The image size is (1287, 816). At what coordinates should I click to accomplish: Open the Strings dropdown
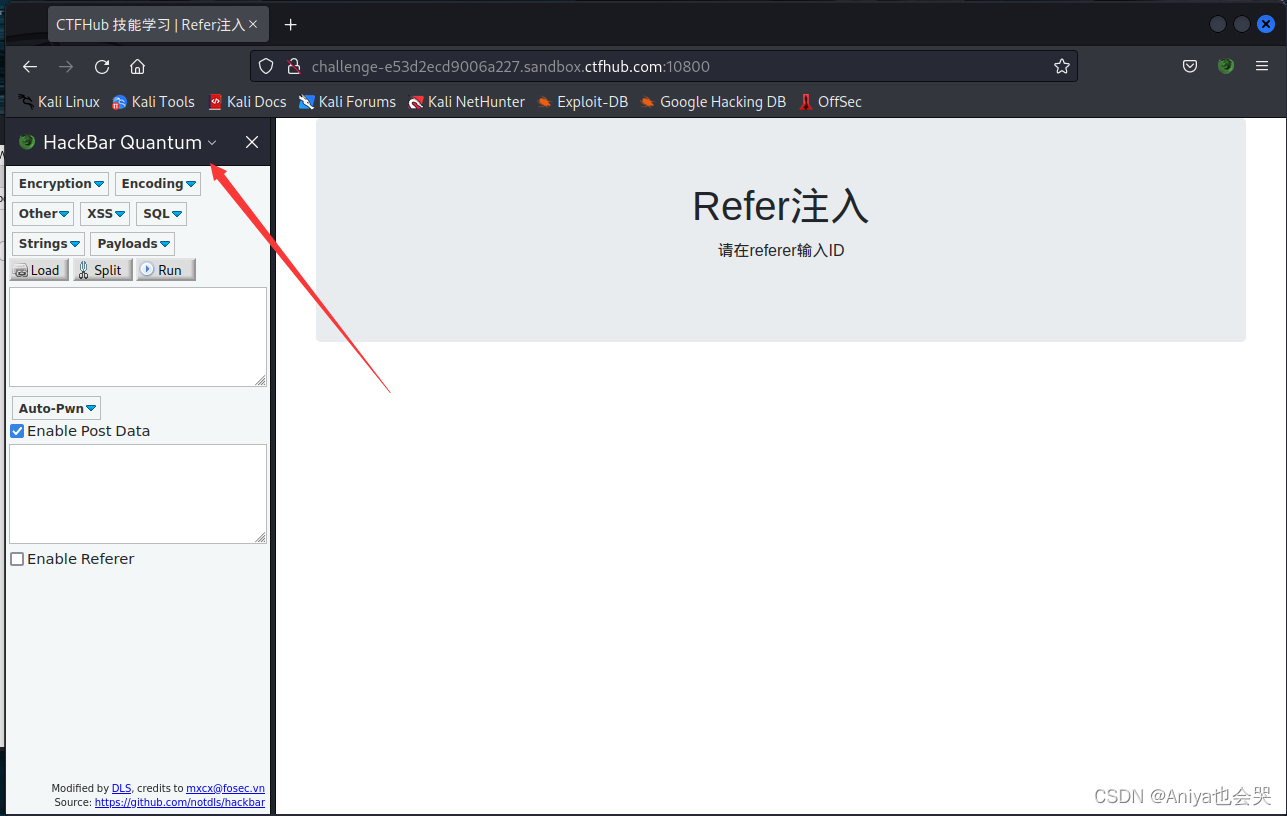(48, 244)
